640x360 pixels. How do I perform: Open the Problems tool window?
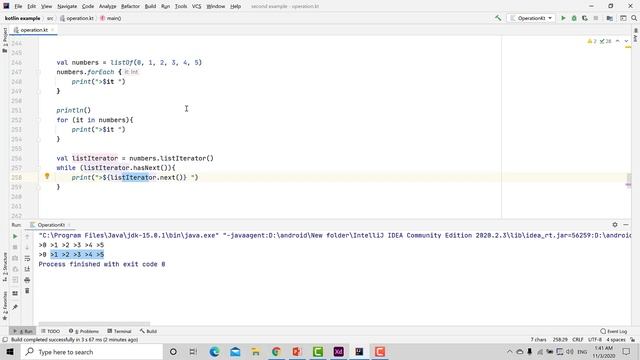[84, 331]
